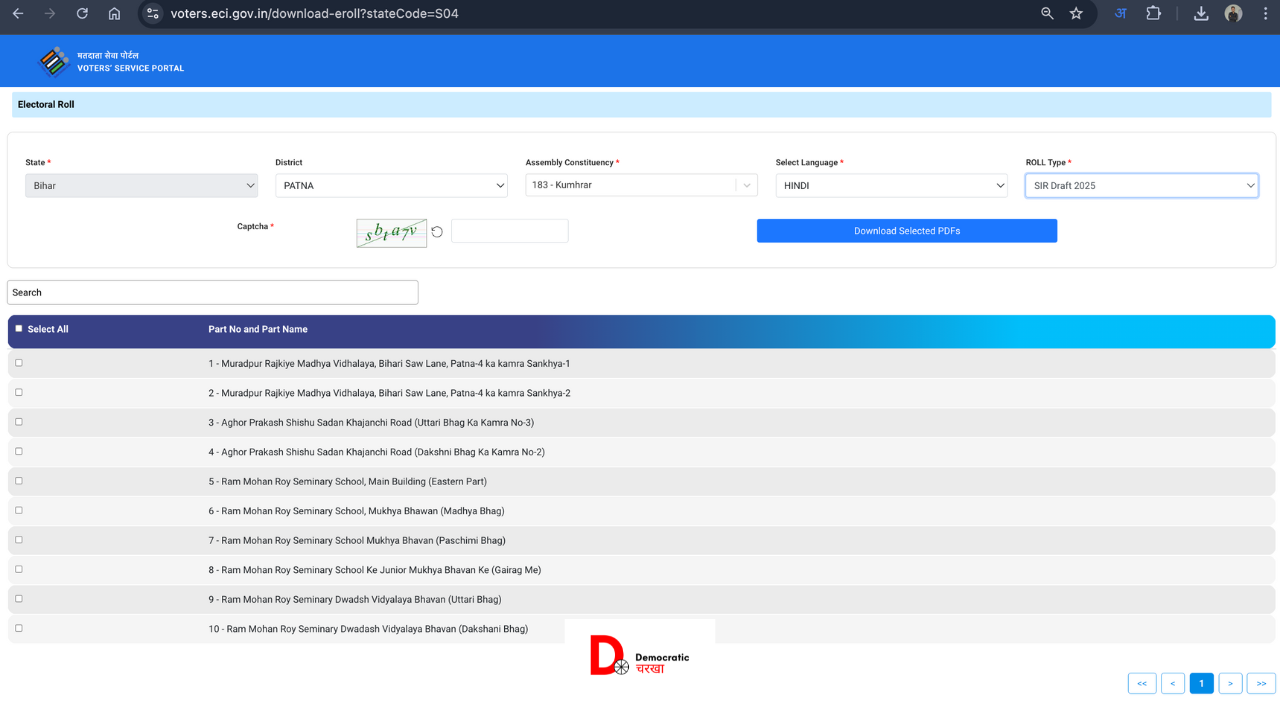This screenshot has width=1280, height=720.
Task: Click the zoom magnifier icon in address bar
Action: (1047, 14)
